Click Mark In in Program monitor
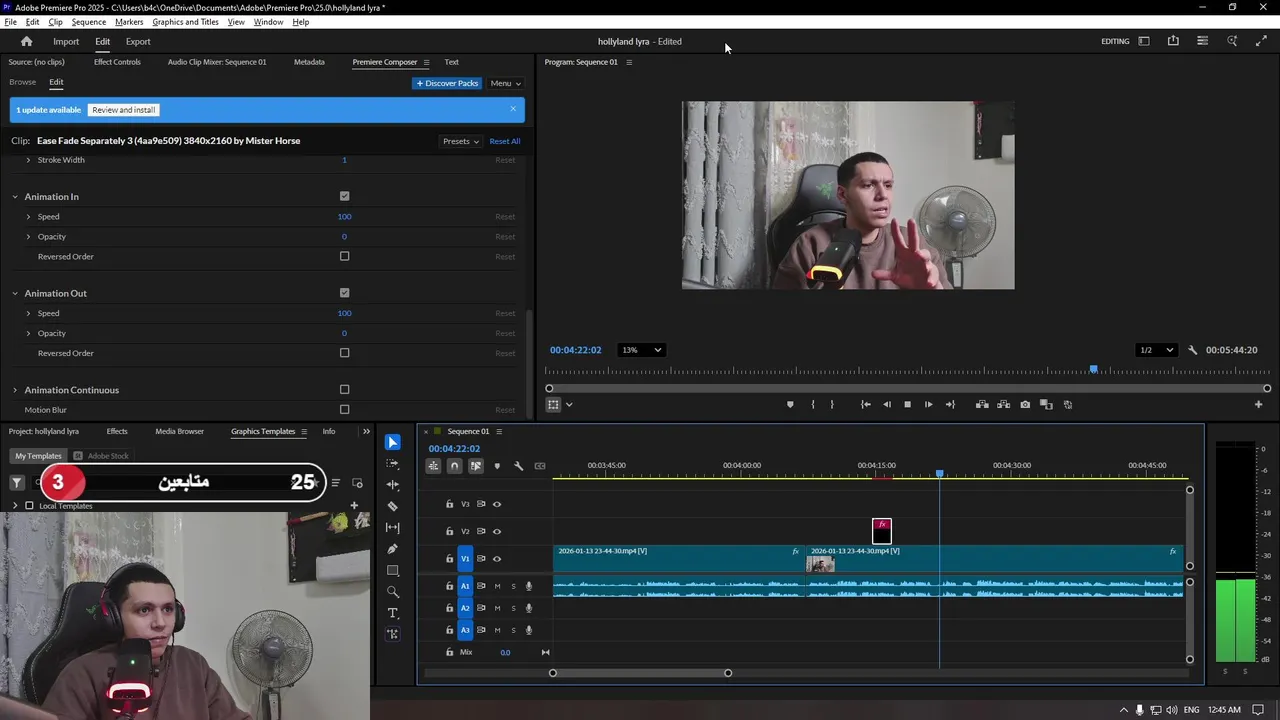This screenshot has height=720, width=1280. click(812, 405)
